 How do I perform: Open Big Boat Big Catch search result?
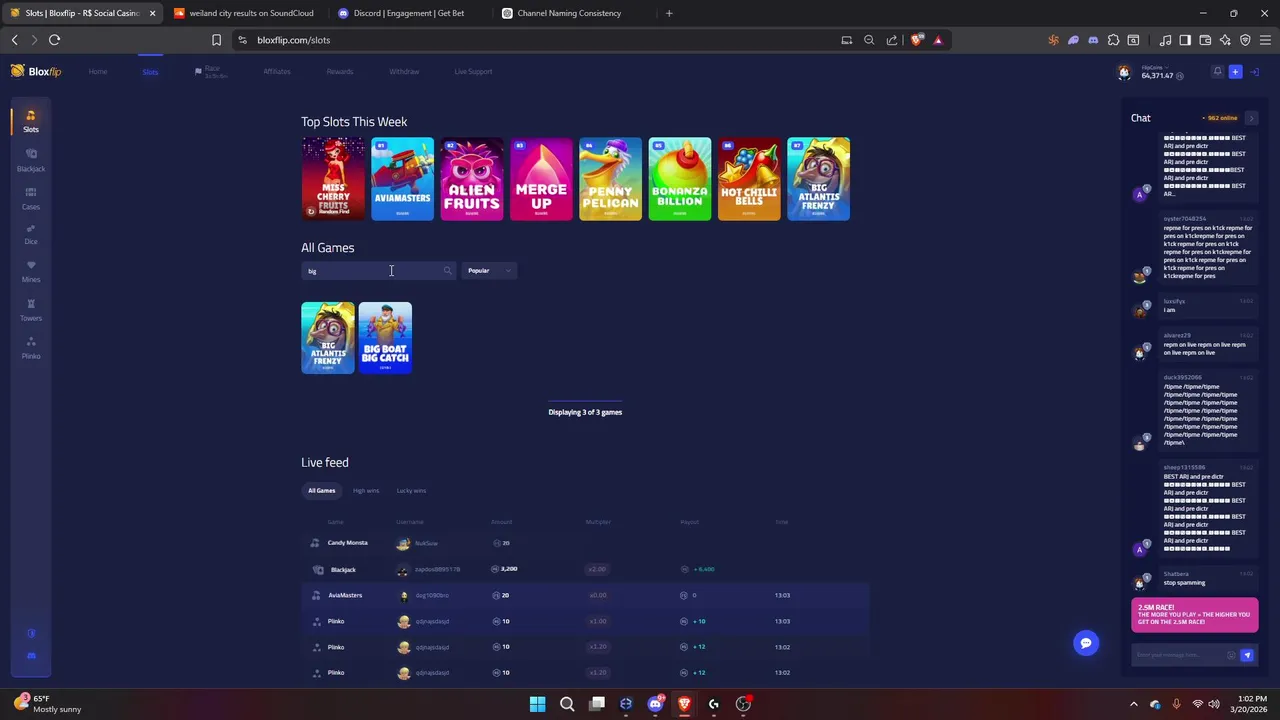pos(385,338)
